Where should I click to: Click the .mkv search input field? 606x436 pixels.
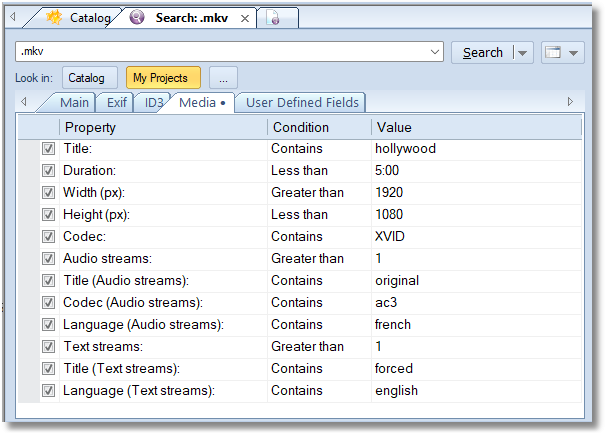click(220, 53)
